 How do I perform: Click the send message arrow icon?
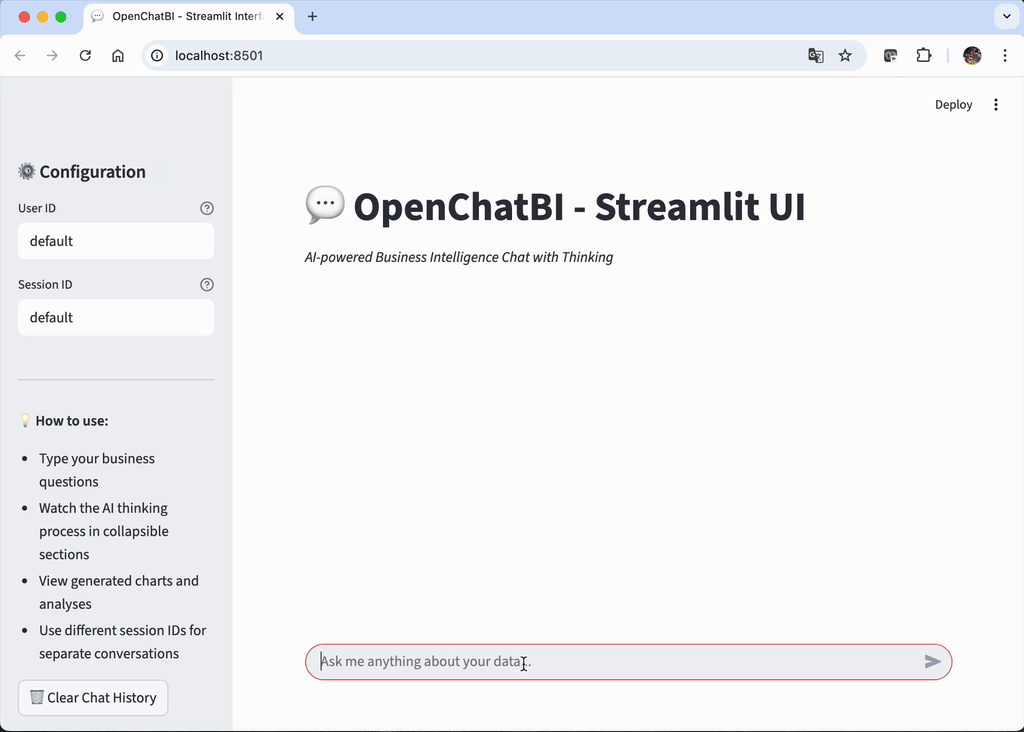click(932, 661)
